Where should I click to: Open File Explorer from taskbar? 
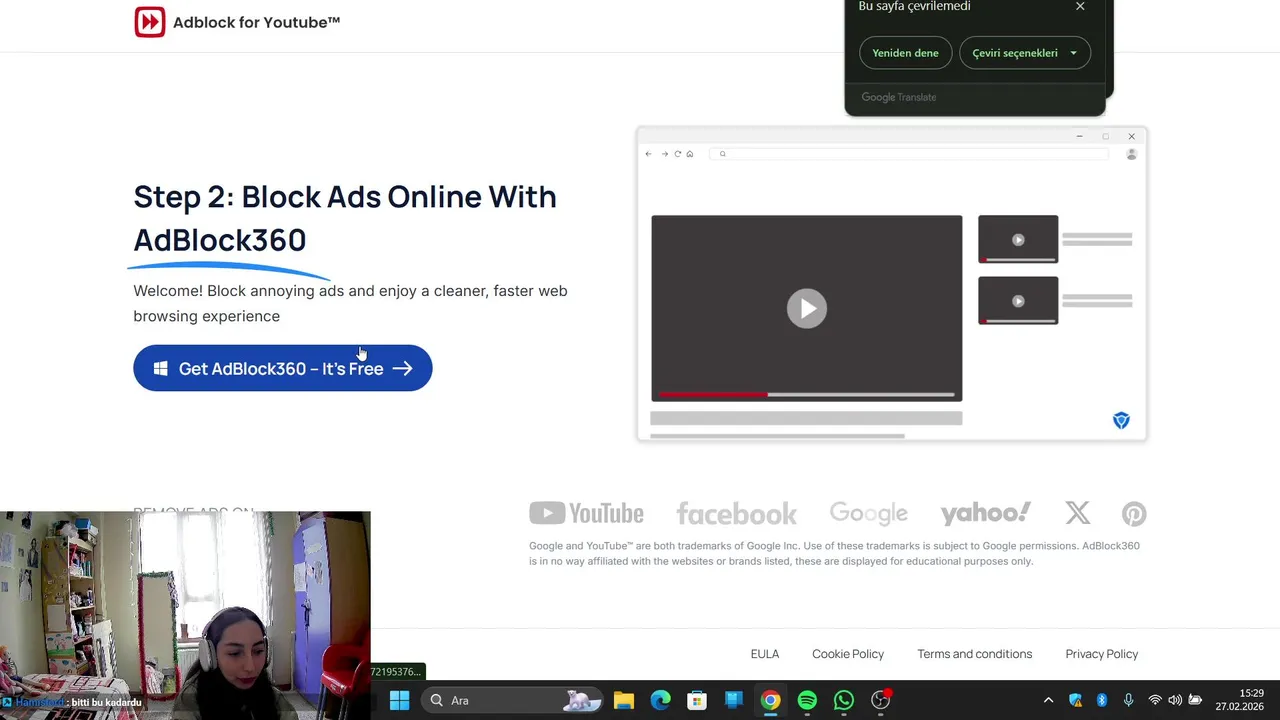coord(624,700)
